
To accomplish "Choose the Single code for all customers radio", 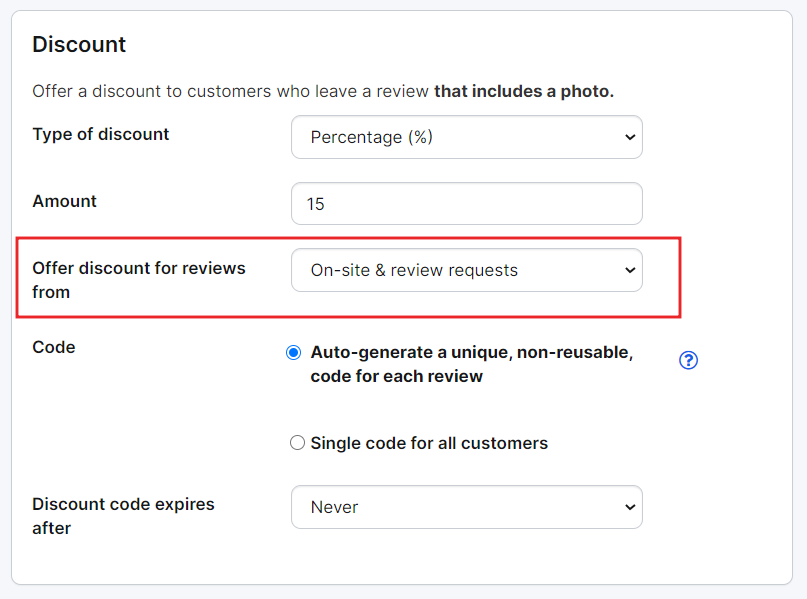I will pos(297,443).
